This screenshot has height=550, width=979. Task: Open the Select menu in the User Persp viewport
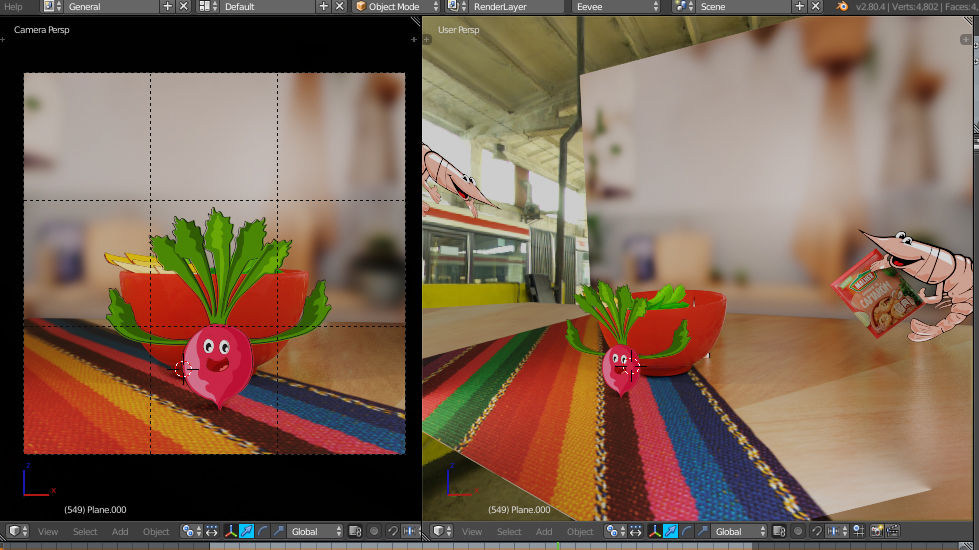click(509, 531)
